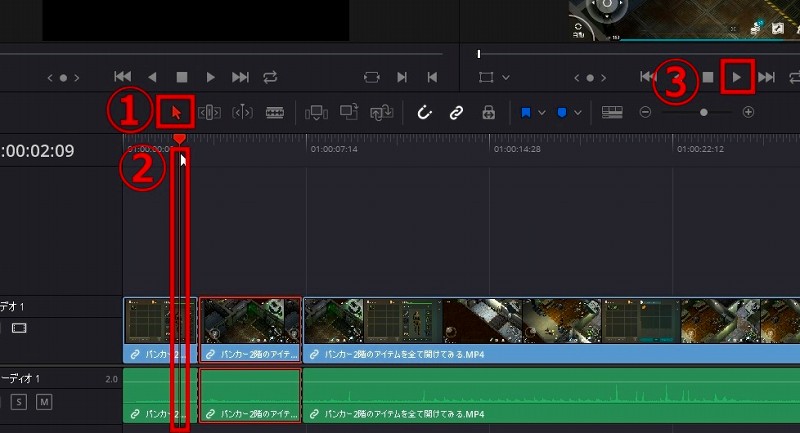Expand the blue marker color dropdown
This screenshot has width=800, height=433.
(578, 113)
